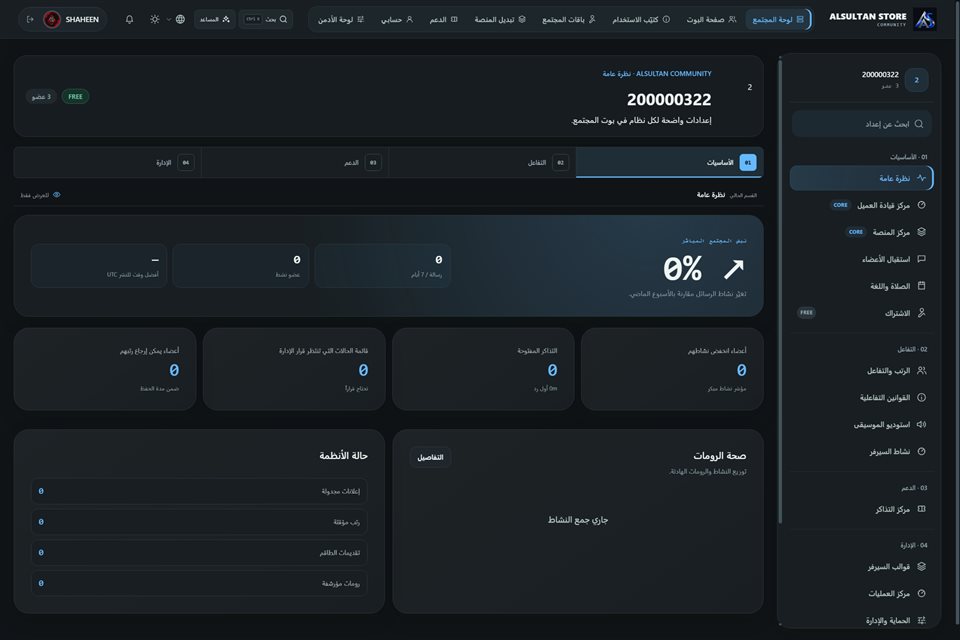Go to حسابي account menu item
The image size is (960, 640).
pos(397,20)
